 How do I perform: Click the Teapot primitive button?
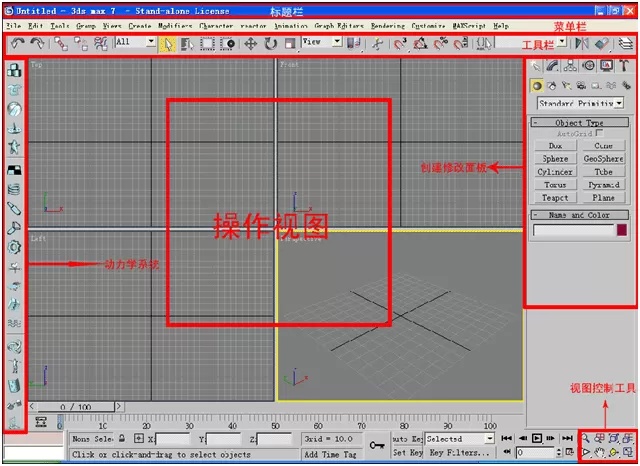[555, 198]
